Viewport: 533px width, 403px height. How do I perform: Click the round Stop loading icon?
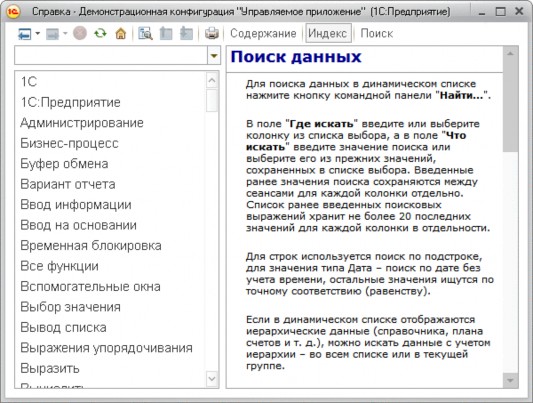(80, 33)
